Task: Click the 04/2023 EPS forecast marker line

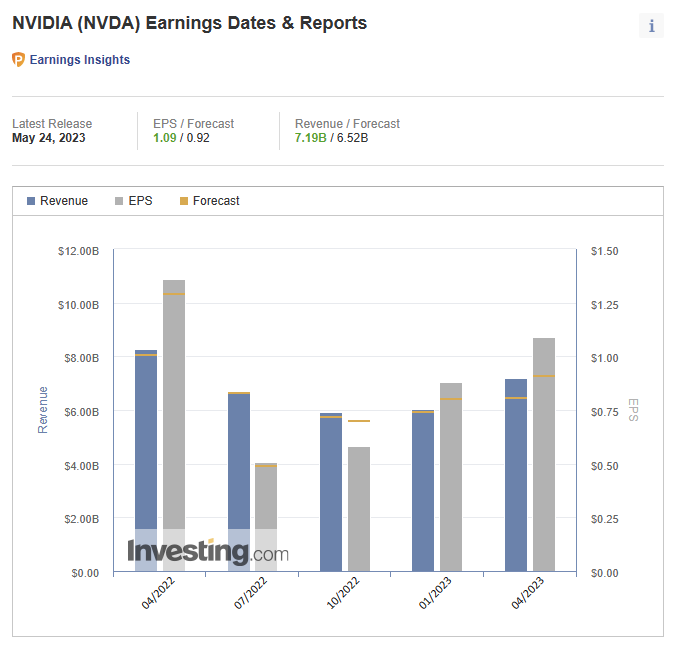Action: [544, 376]
